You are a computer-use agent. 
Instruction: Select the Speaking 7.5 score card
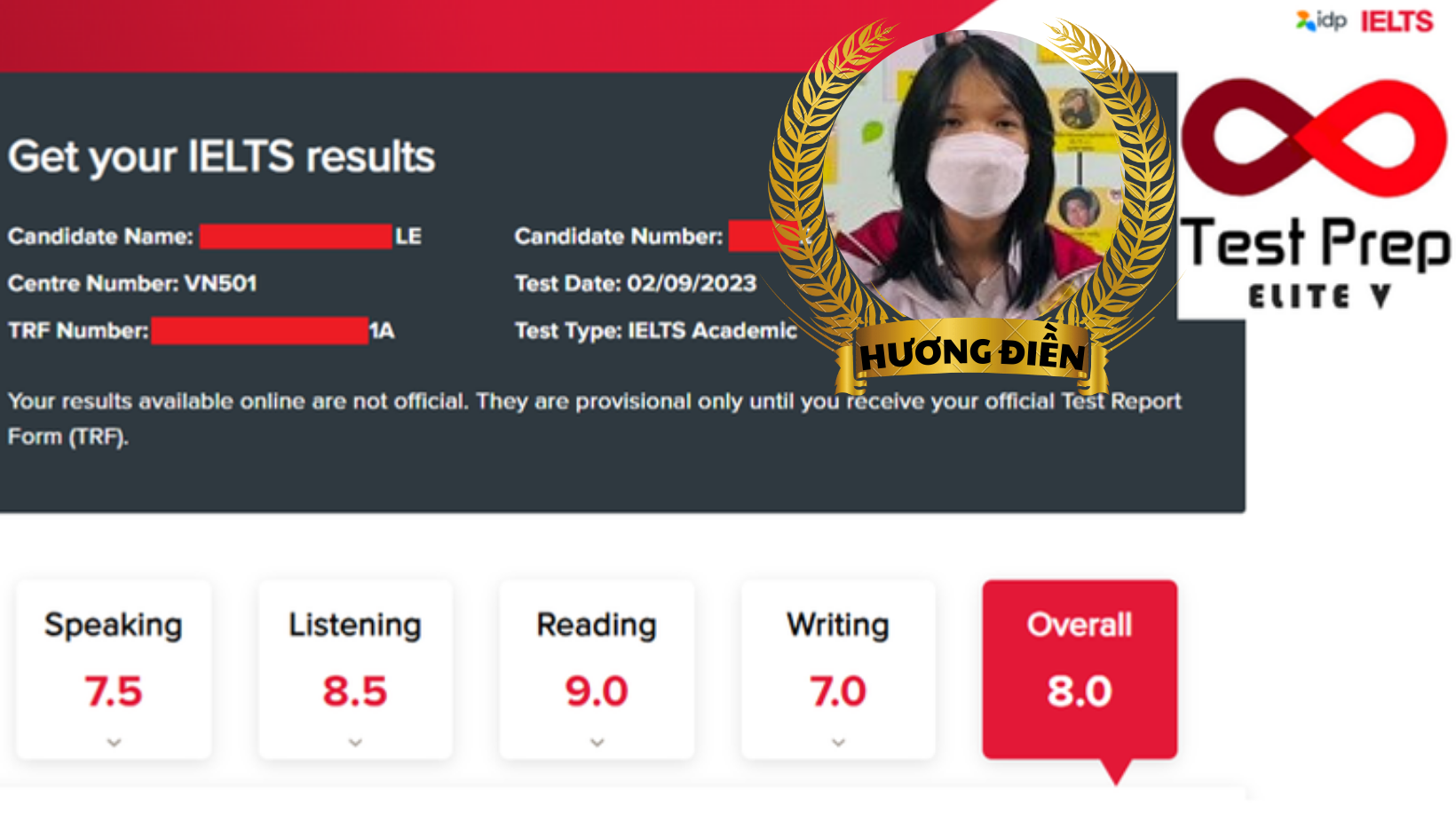[114, 670]
